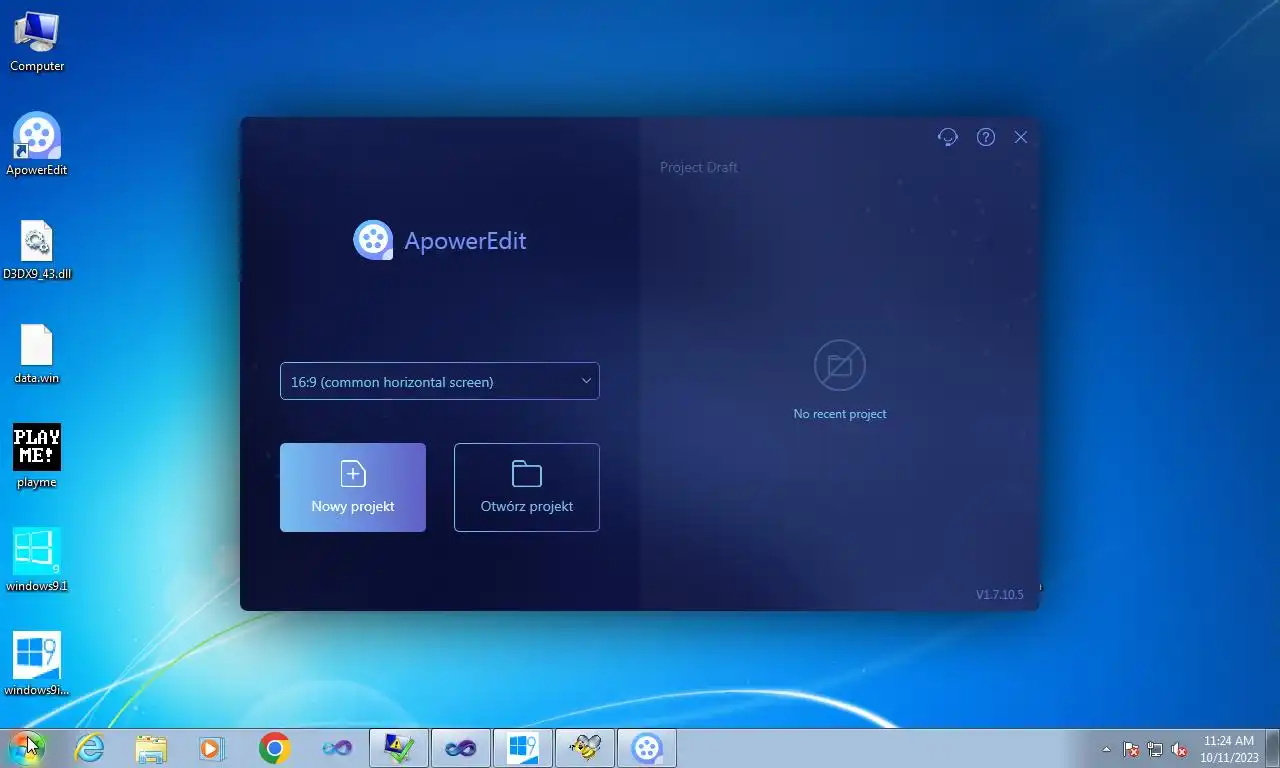Switch to the bee icon taskbar app
The width and height of the screenshot is (1280, 768).
click(x=585, y=748)
